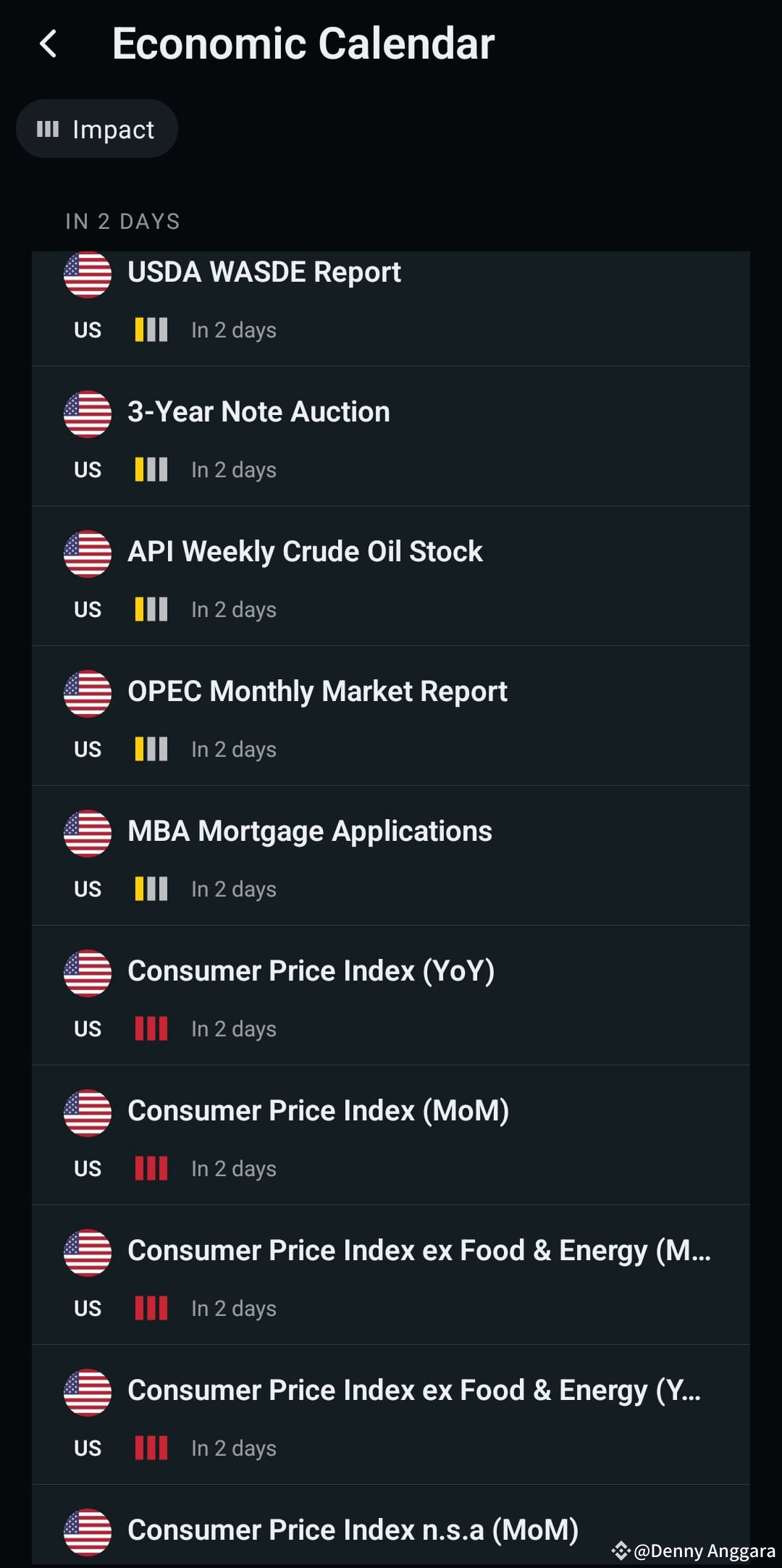View the OPEC Monthly Market Report details

tap(391, 716)
